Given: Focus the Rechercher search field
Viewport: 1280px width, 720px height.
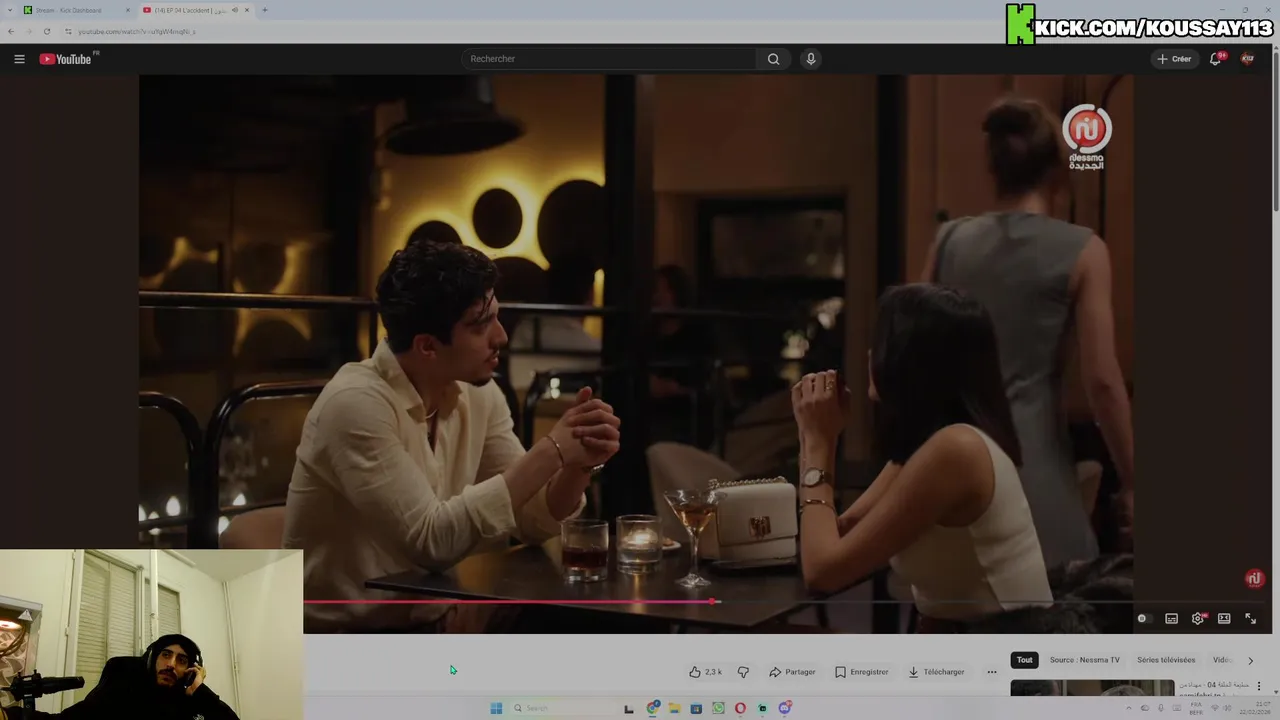Looking at the screenshot, I should 610,59.
